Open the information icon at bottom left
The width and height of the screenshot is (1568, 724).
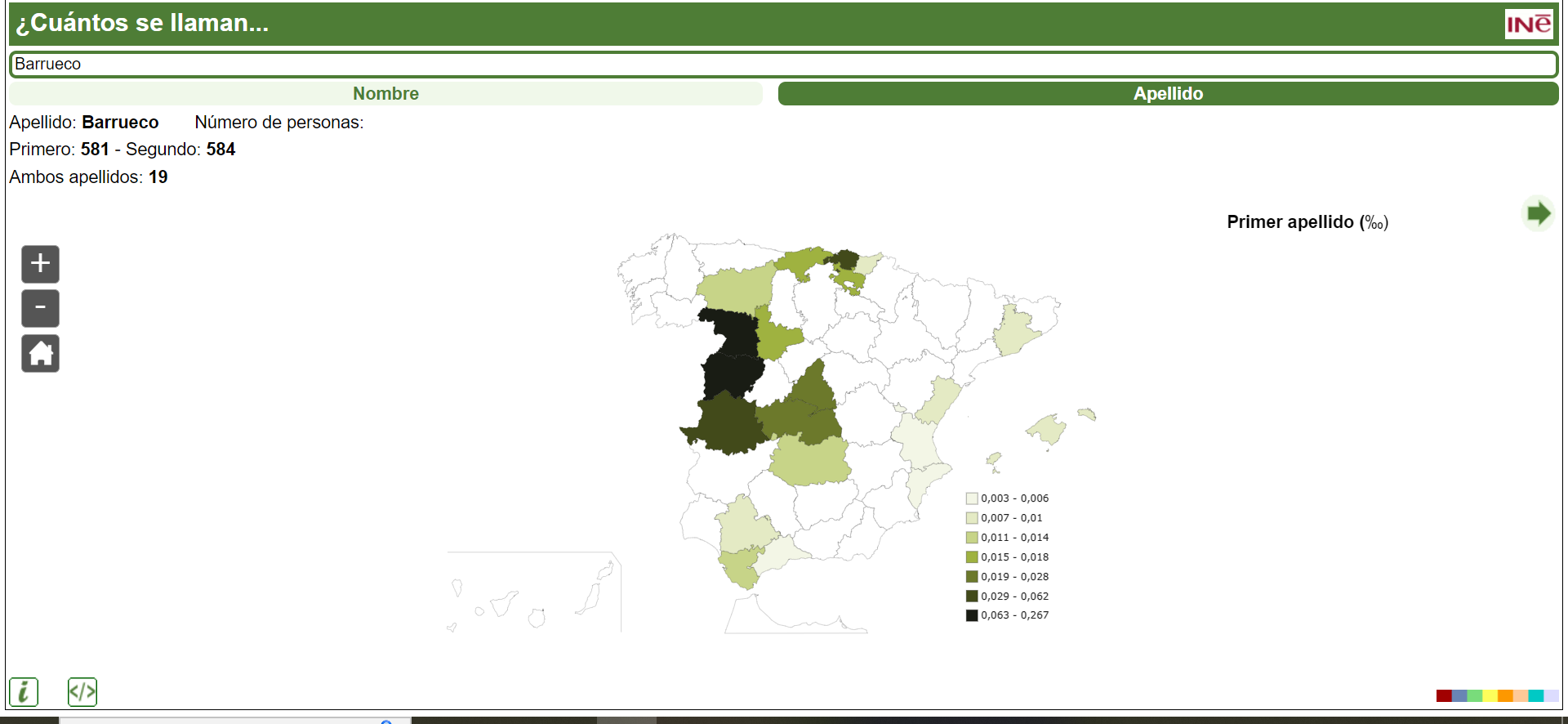[24, 691]
